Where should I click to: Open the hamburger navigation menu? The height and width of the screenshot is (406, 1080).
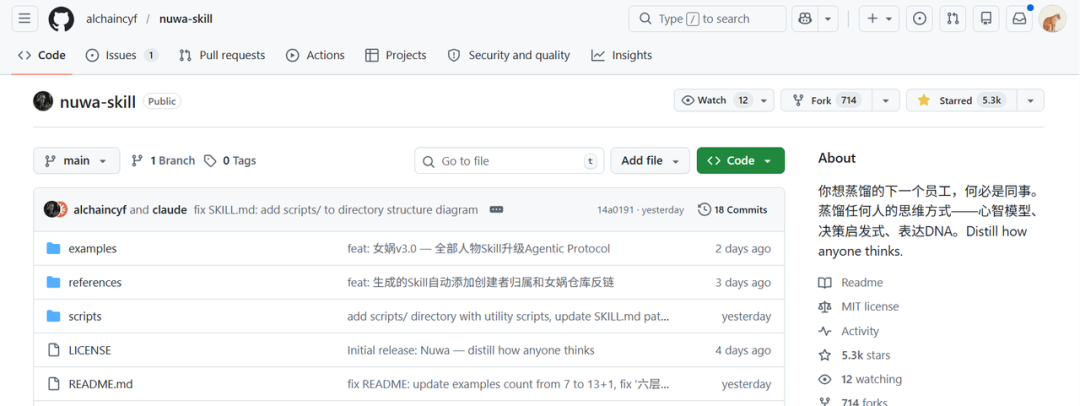tap(24, 19)
